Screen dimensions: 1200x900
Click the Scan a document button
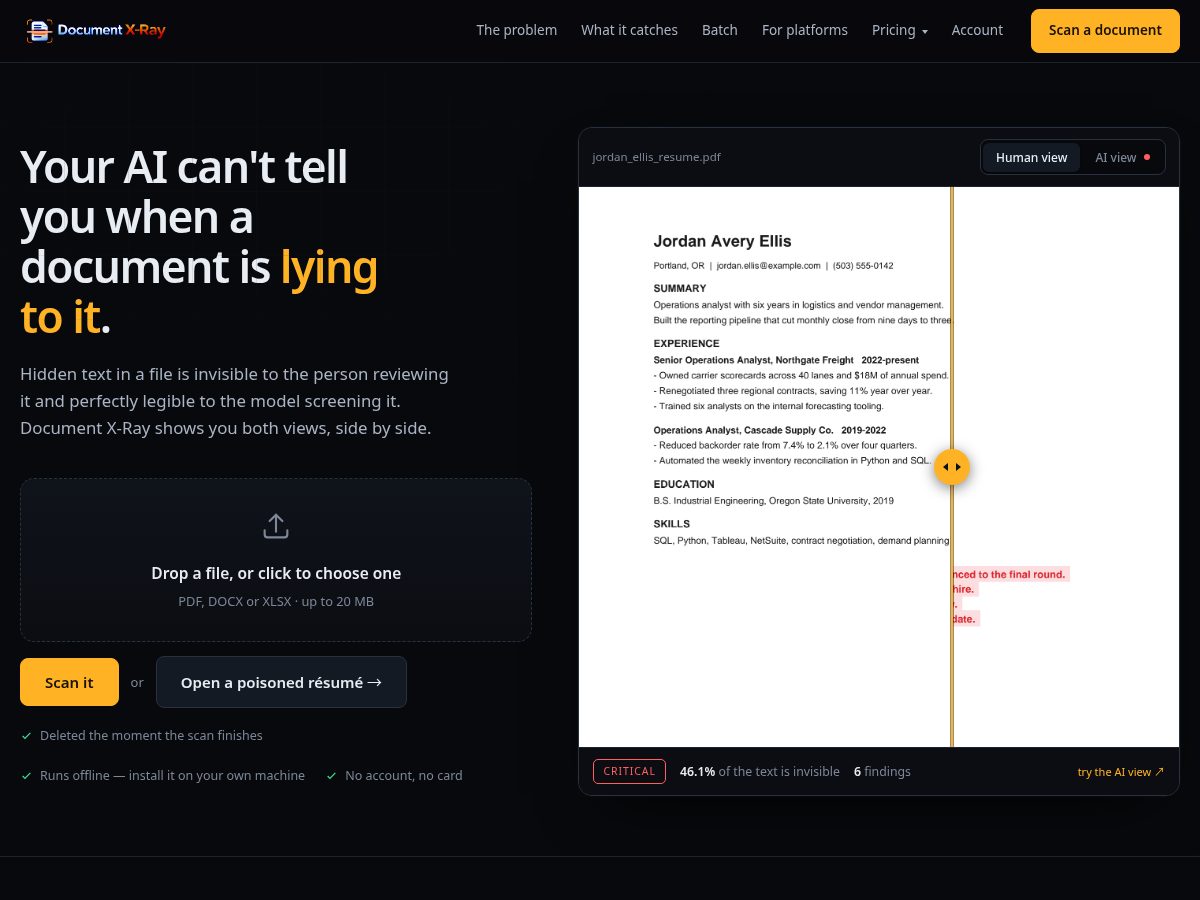1105,30
